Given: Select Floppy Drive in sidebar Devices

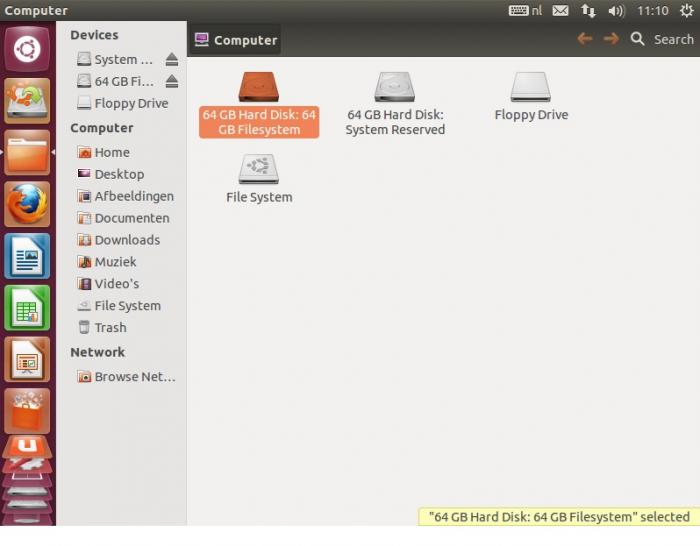Looking at the screenshot, I should [122, 103].
